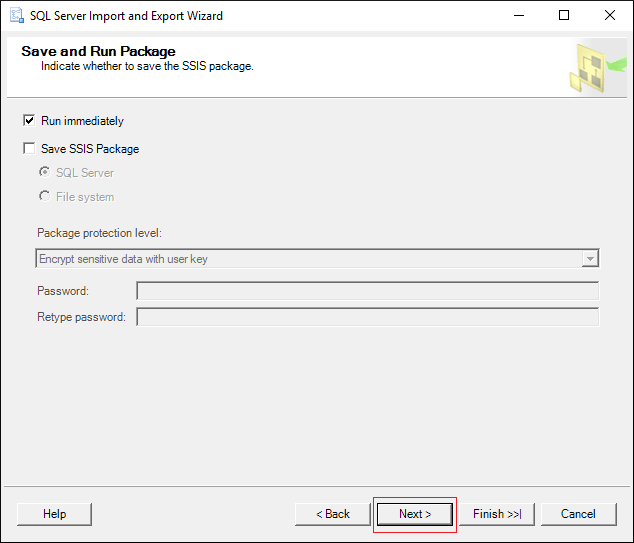Proceed with the Next button

pyautogui.click(x=415, y=514)
